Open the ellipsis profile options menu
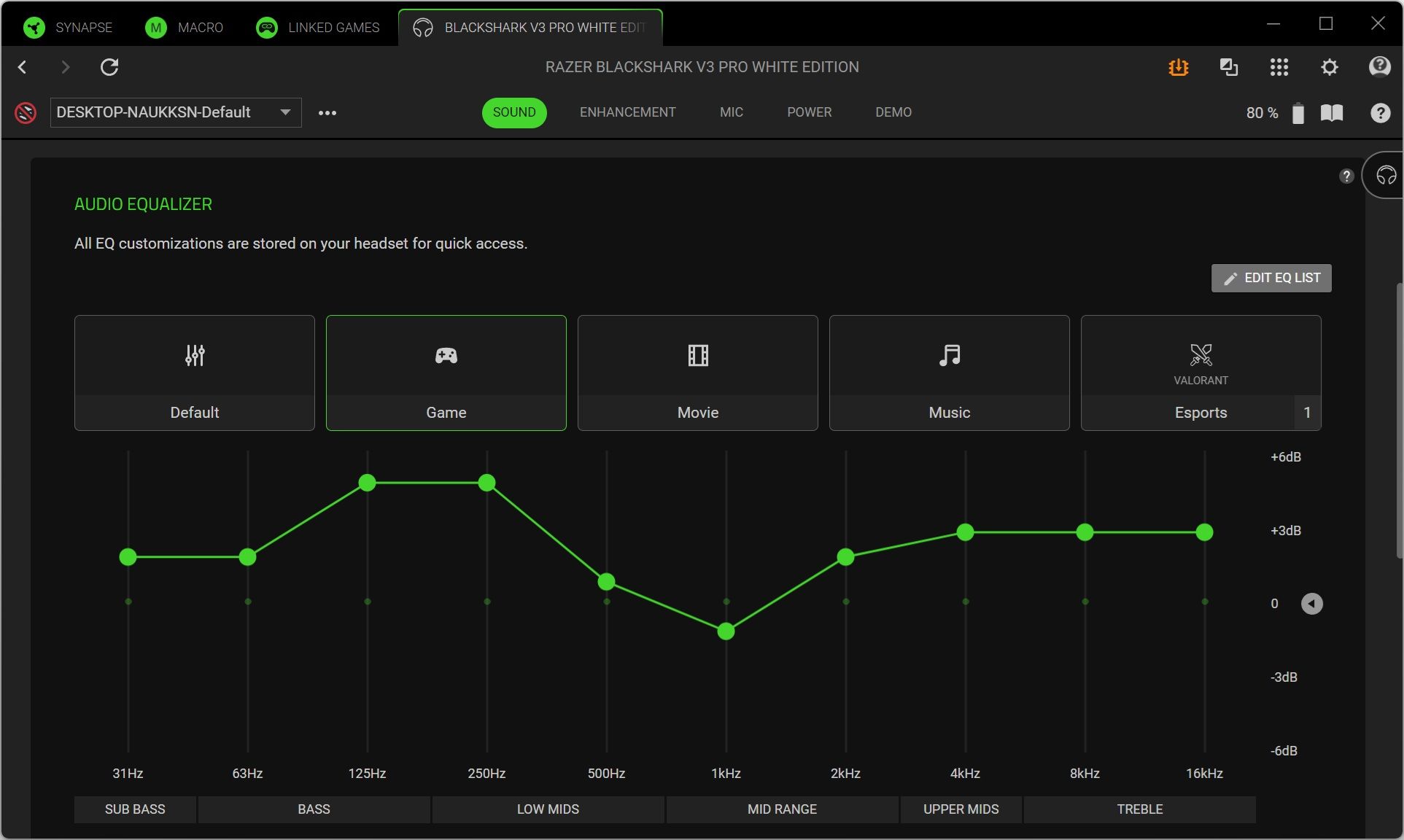This screenshot has height=840, width=1404. pyautogui.click(x=327, y=112)
